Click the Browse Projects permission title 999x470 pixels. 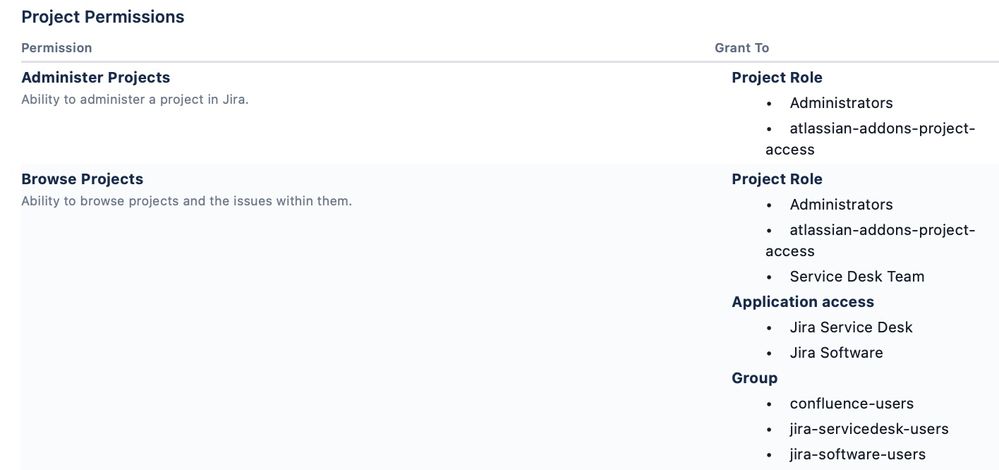82,180
